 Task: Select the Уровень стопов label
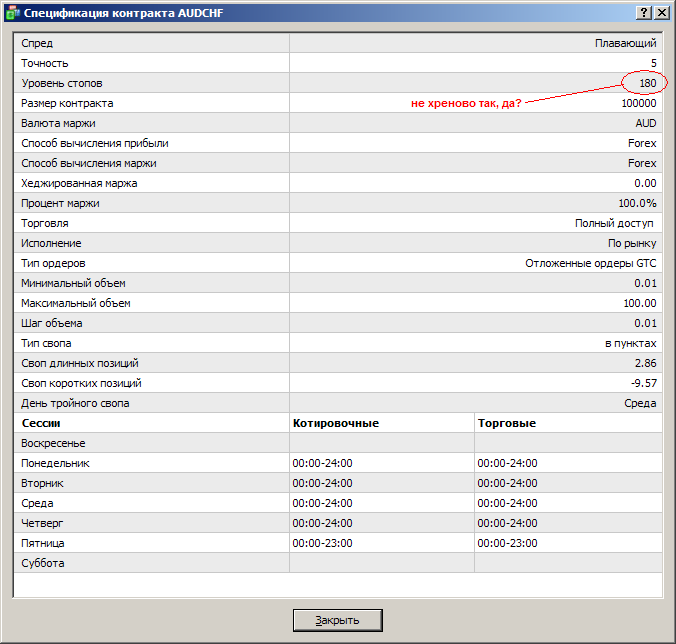tap(62, 83)
